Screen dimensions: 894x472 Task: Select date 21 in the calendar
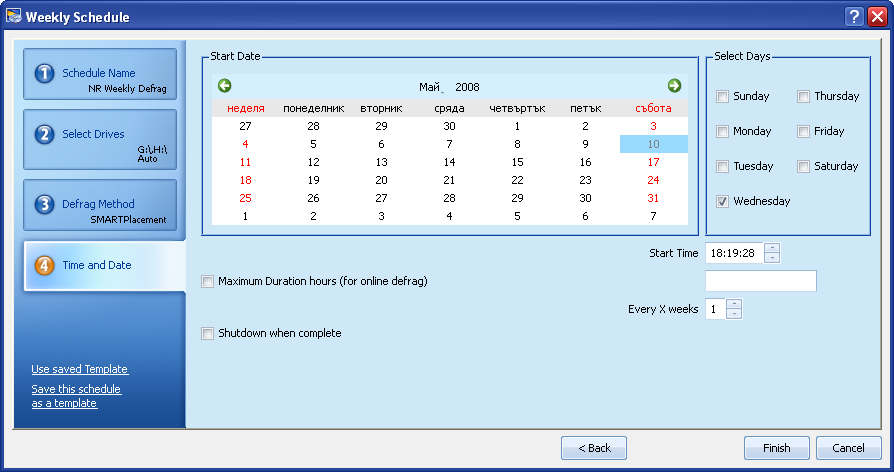click(449, 180)
